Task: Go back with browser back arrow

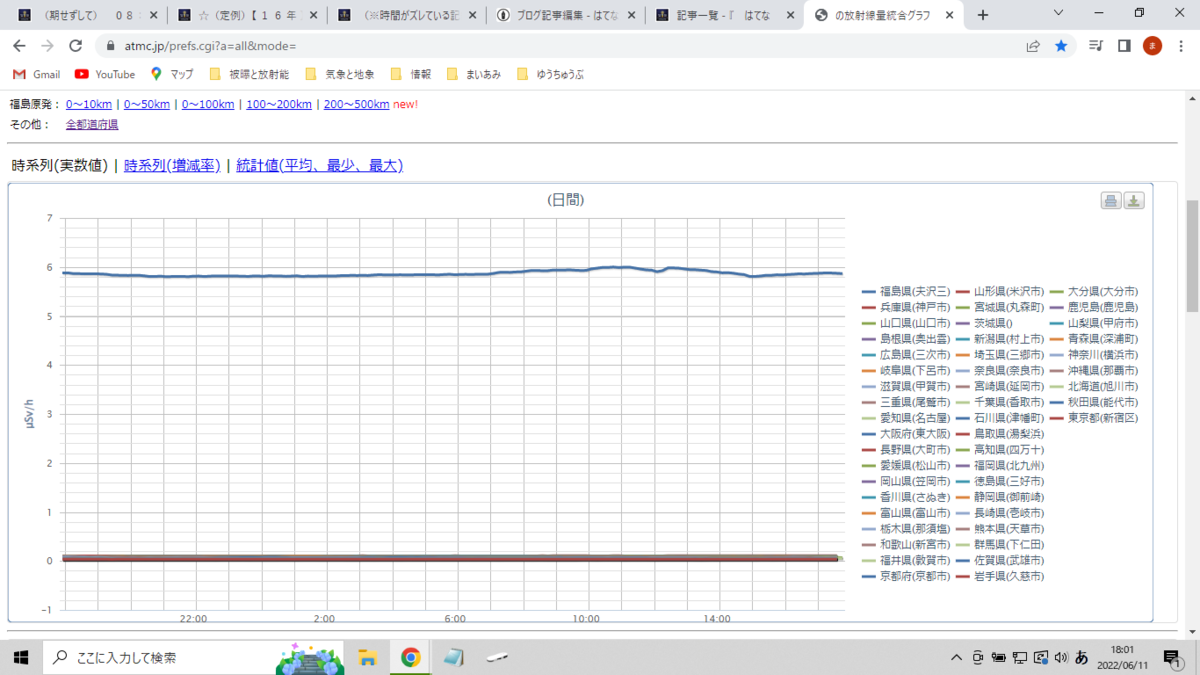Action: click(x=19, y=46)
